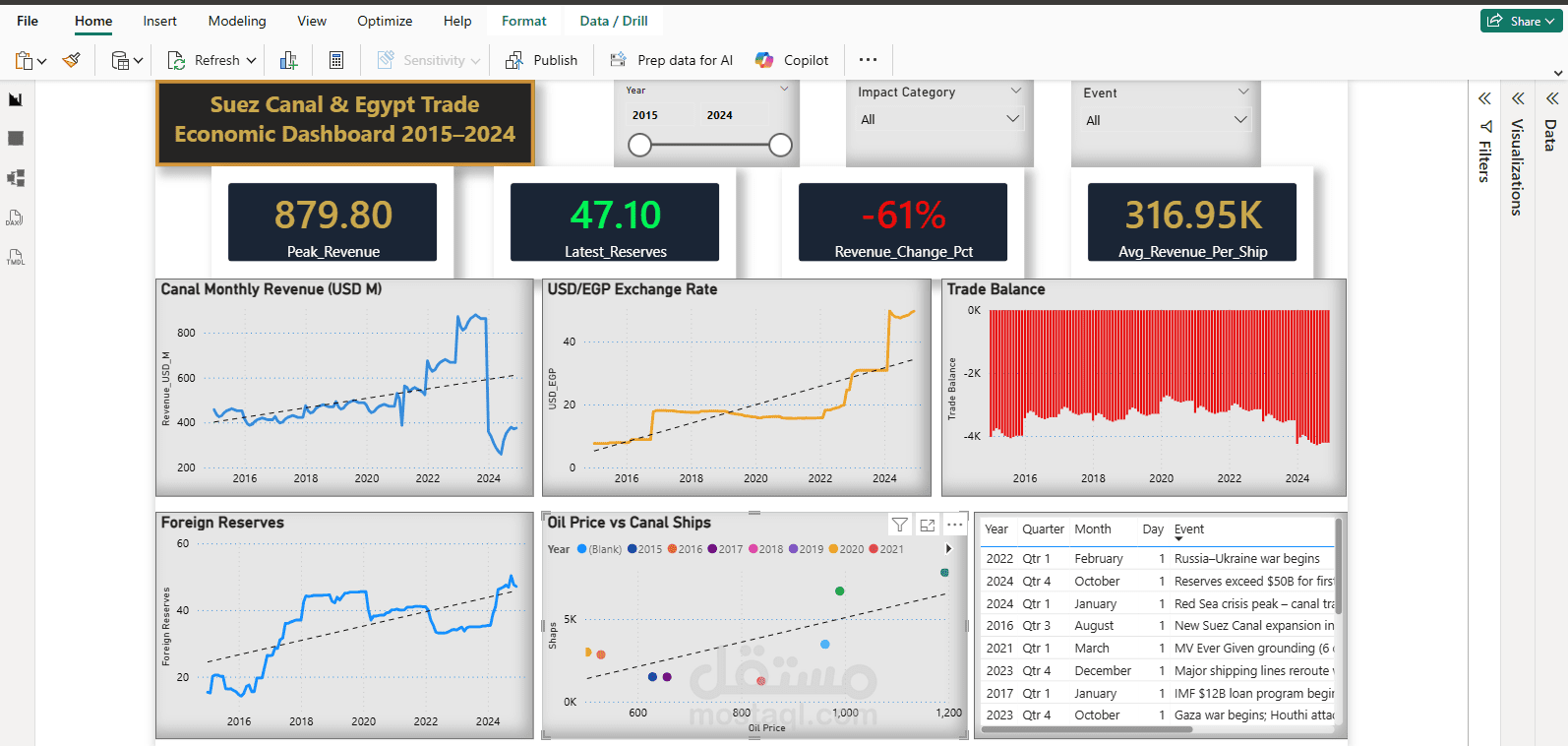Screen dimensions: 1568x746
Task: Select the 2018 legend item
Action: (x=765, y=549)
